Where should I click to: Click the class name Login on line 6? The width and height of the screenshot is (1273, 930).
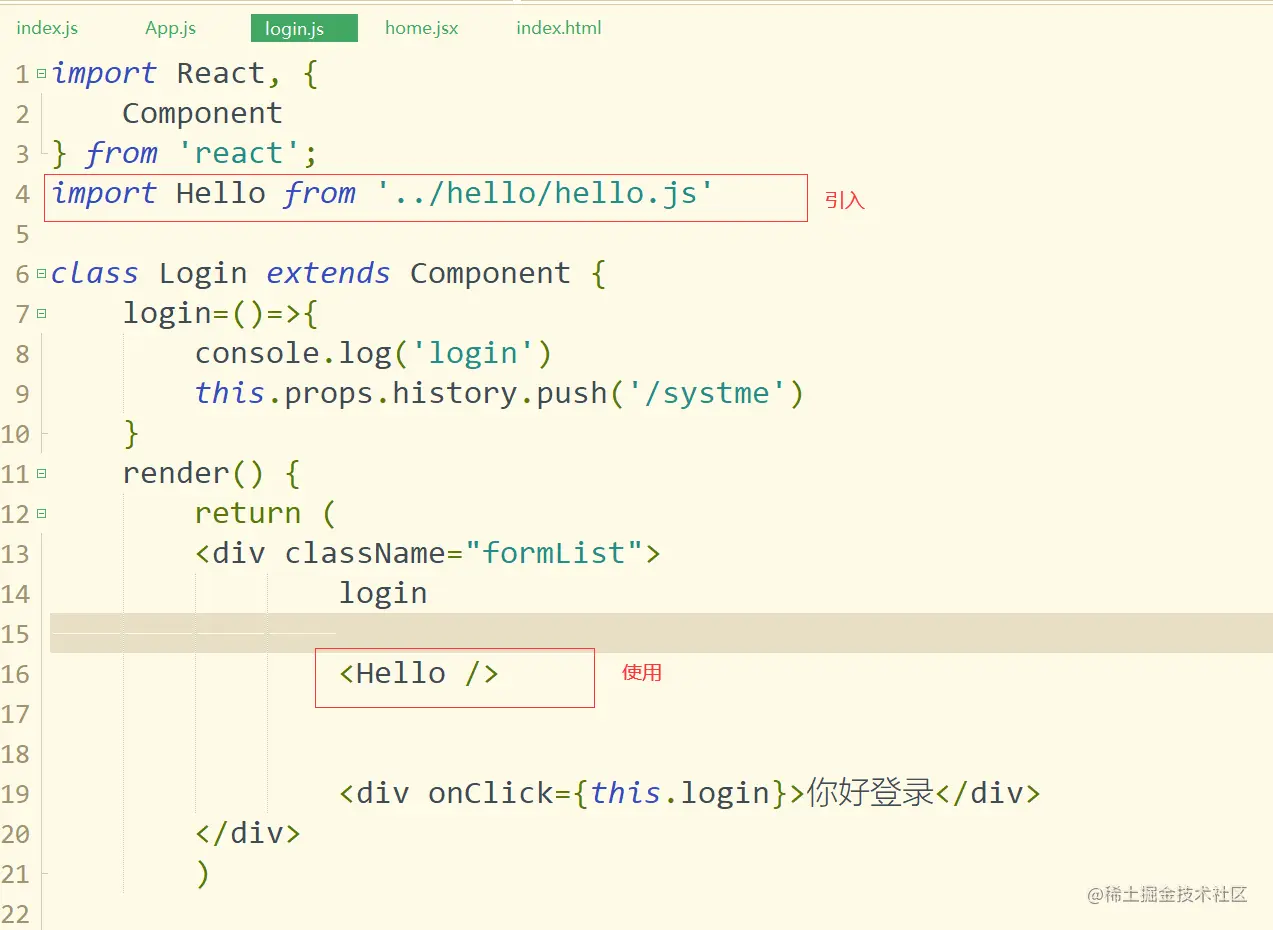coord(203,273)
